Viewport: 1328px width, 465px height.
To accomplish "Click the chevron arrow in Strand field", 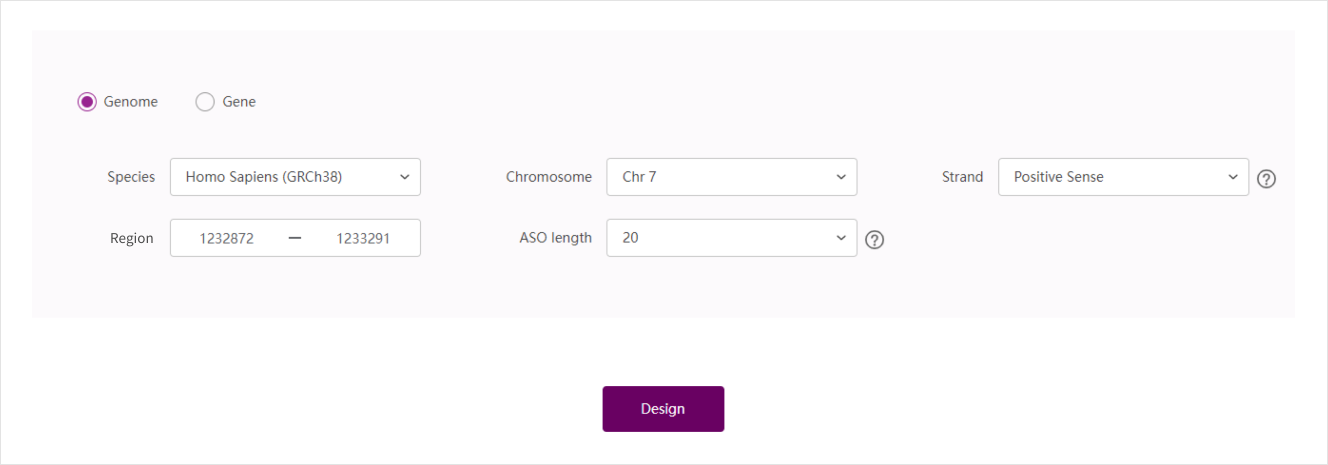I will tap(1233, 177).
